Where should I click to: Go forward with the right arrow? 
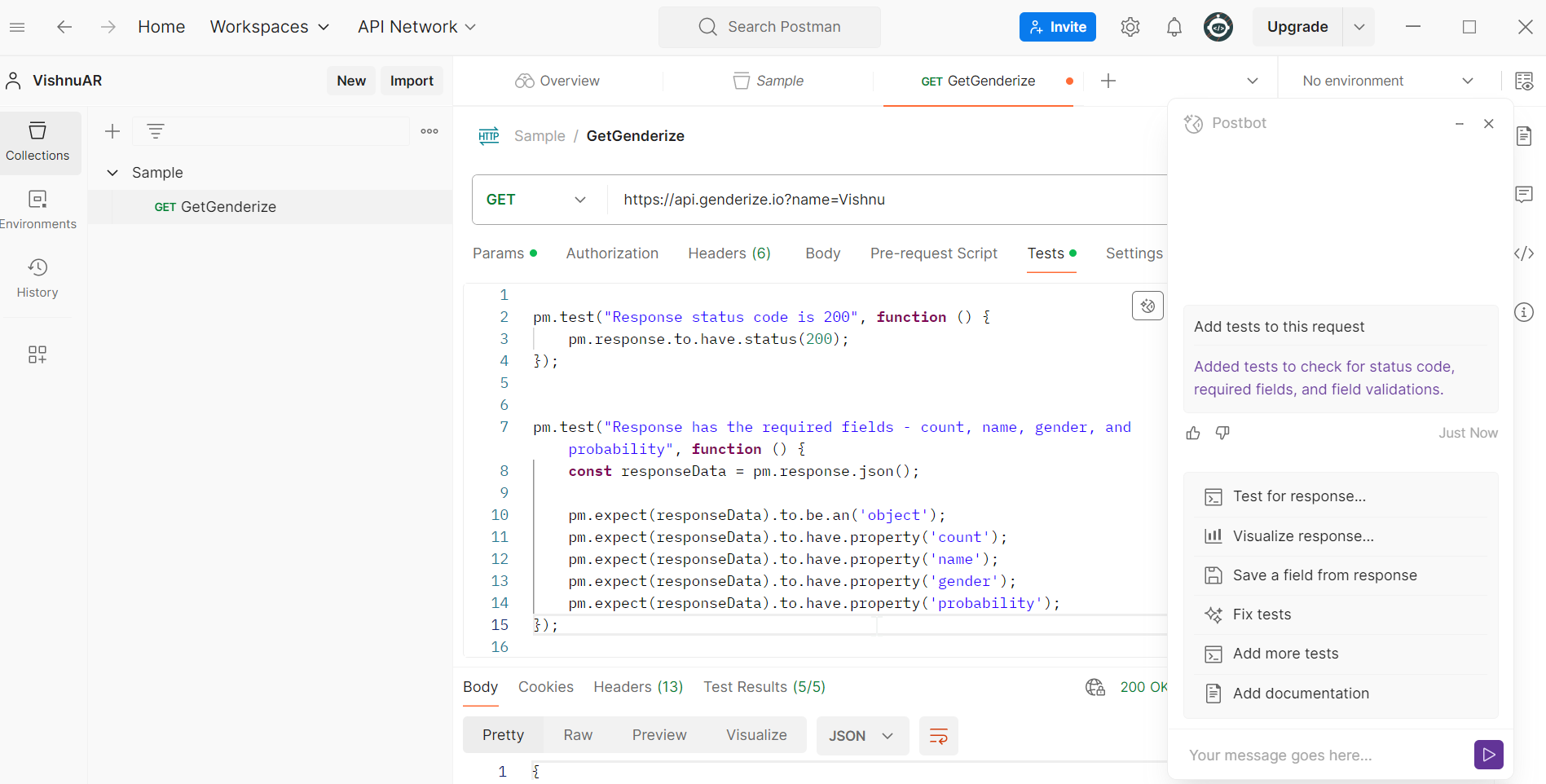point(108,27)
